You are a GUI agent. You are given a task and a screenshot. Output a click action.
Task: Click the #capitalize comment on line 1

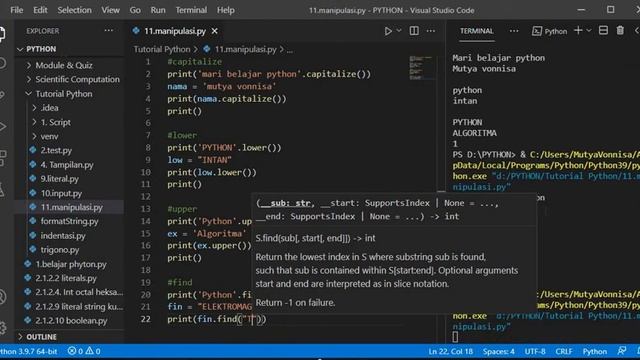[x=194, y=62]
